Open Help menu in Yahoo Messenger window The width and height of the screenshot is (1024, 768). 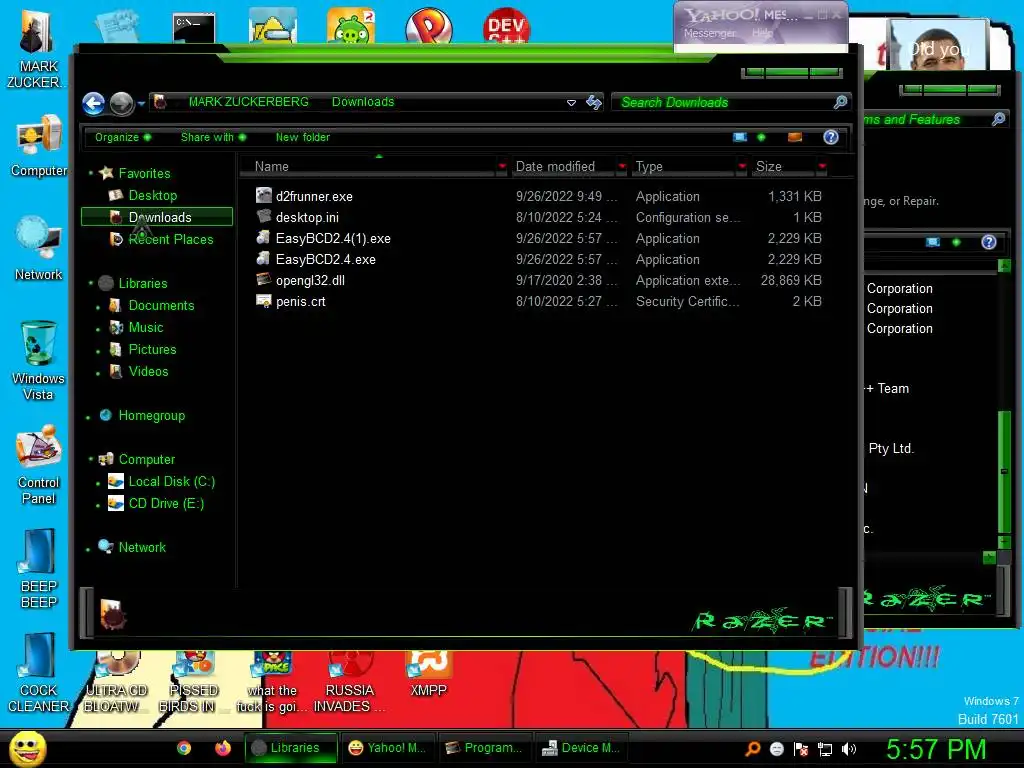pyautogui.click(x=762, y=33)
